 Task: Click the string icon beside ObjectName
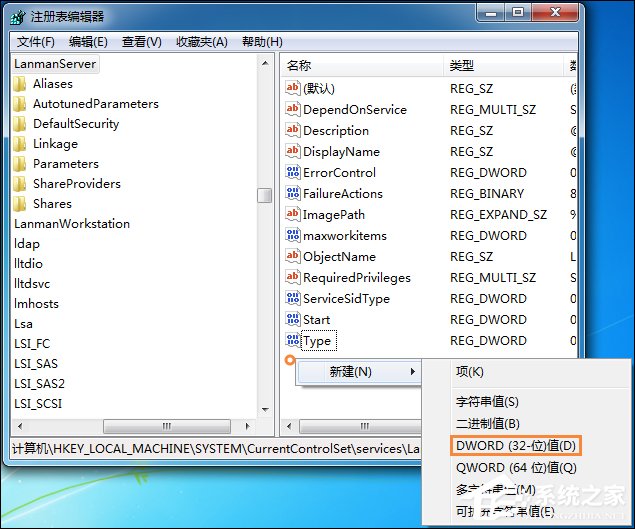(x=292, y=256)
